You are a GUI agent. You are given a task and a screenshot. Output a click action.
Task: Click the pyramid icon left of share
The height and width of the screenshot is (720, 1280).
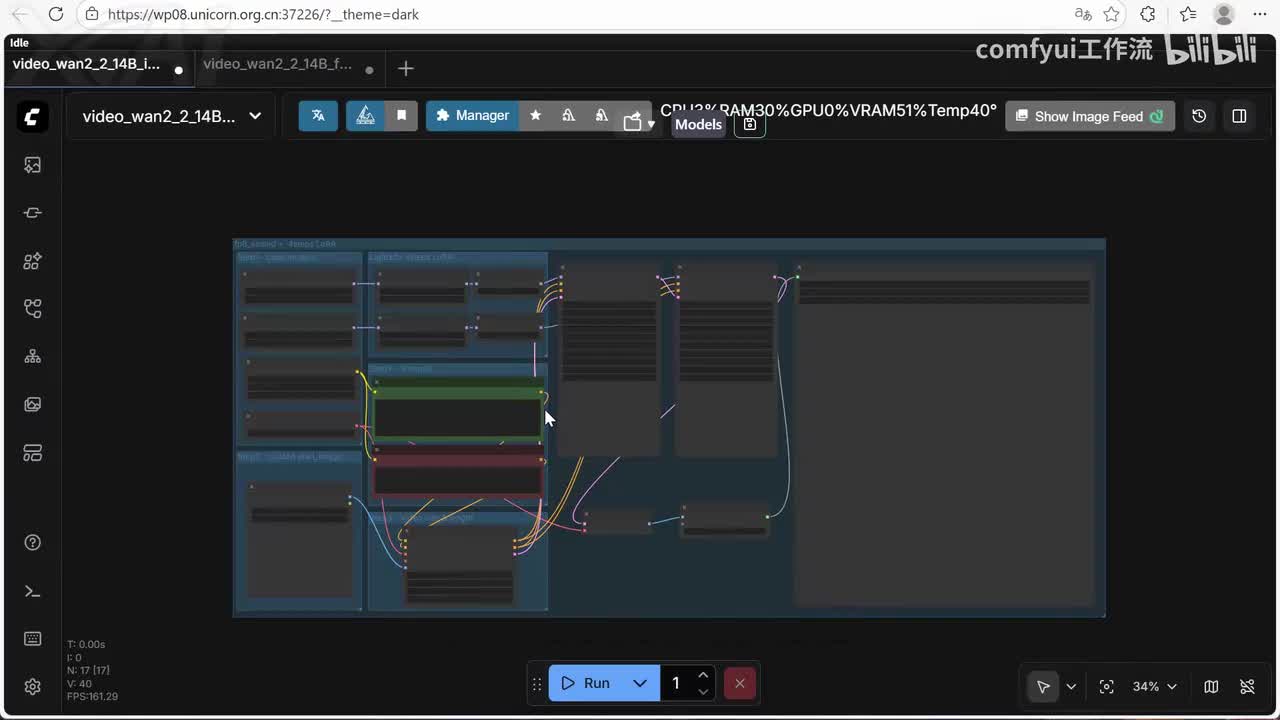[601, 116]
